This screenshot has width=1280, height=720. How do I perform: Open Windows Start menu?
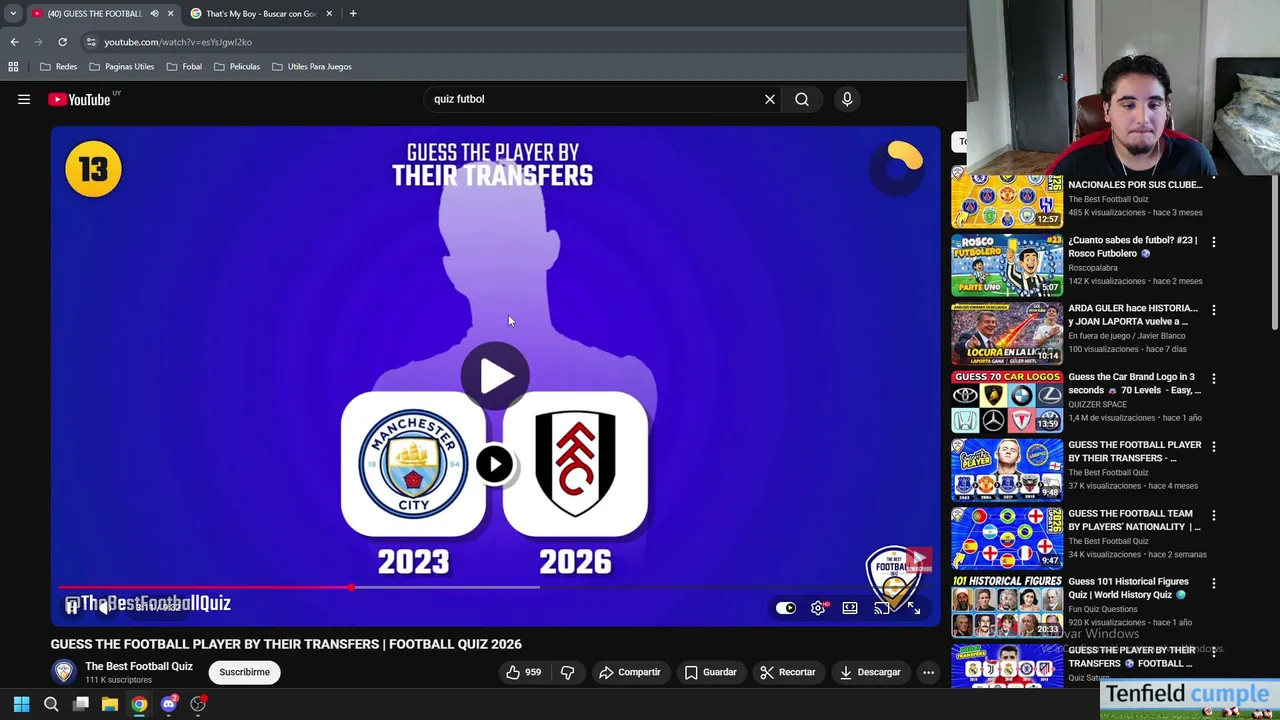21,704
